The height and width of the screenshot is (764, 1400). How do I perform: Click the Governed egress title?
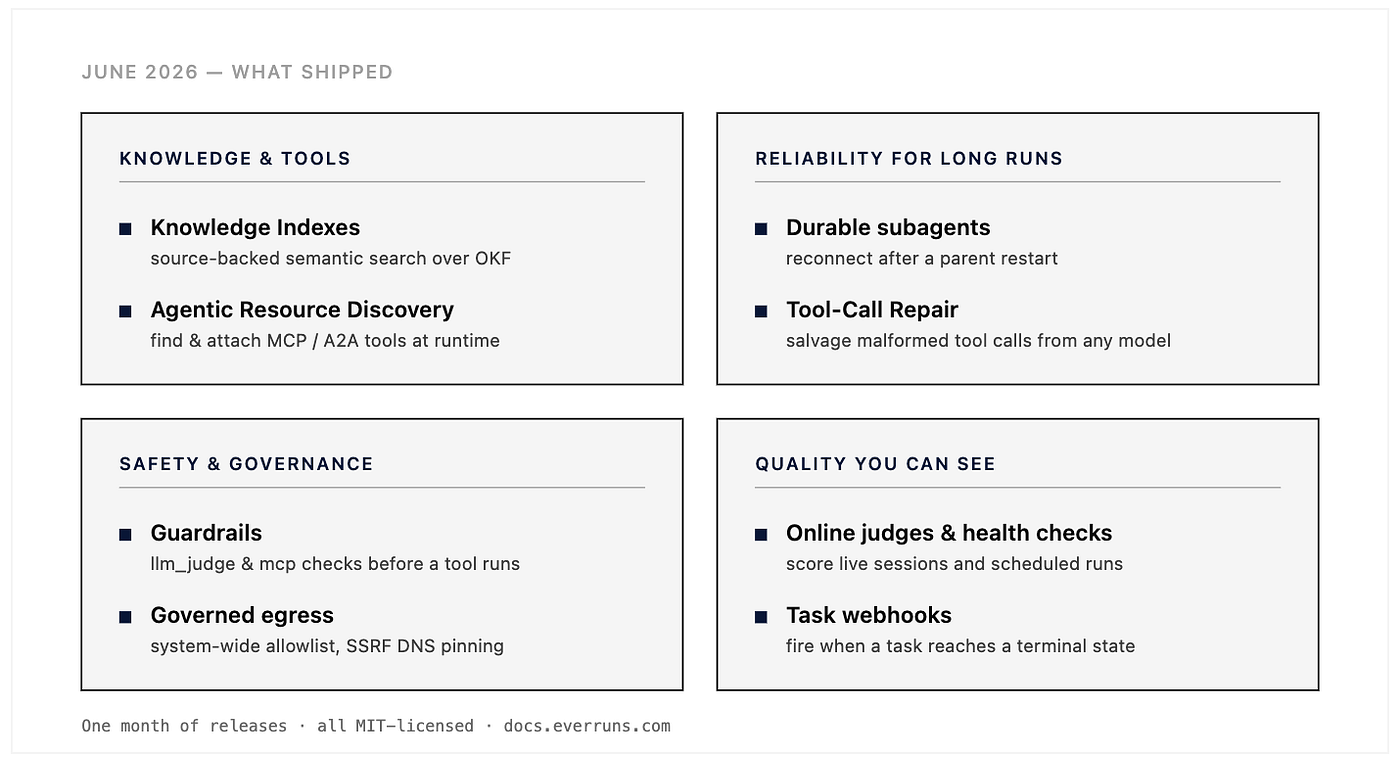(242, 615)
